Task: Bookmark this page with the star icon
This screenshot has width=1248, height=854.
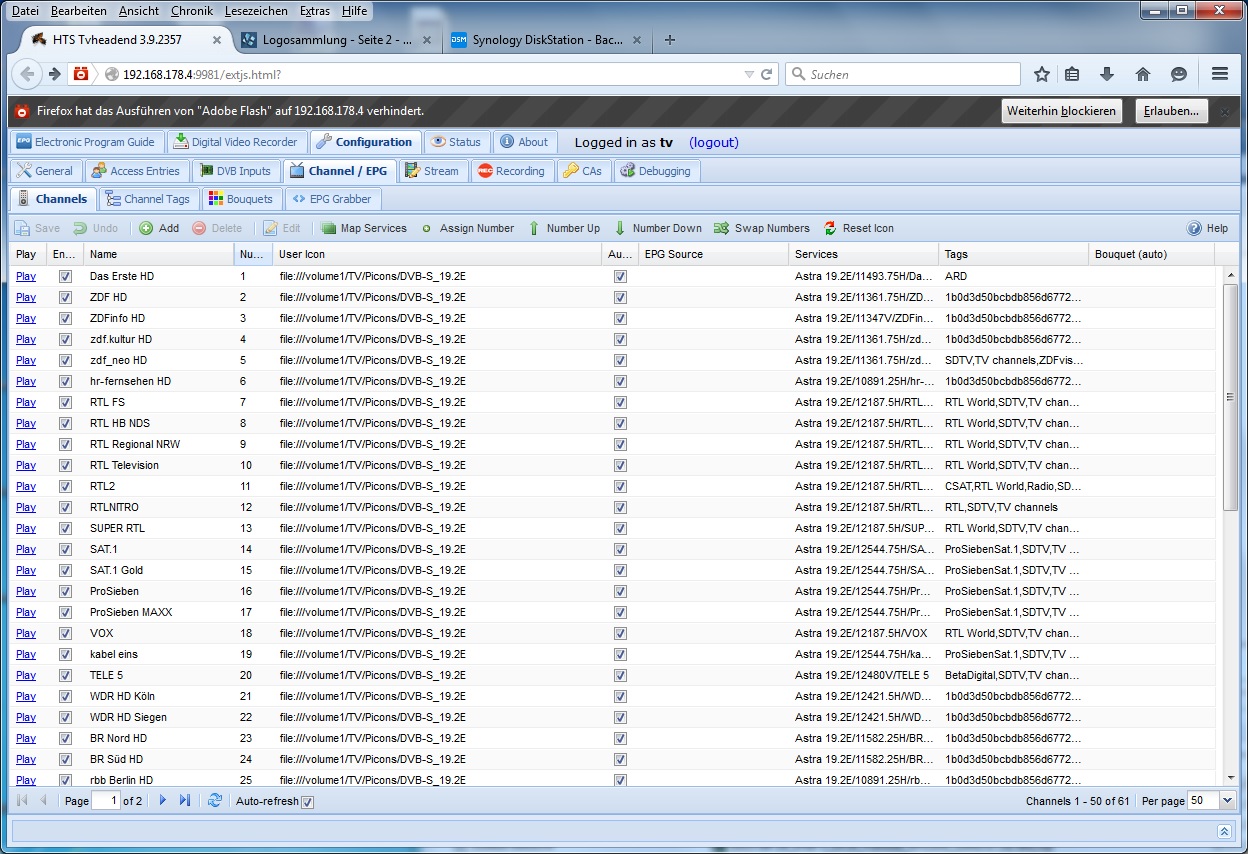Action: point(1042,74)
